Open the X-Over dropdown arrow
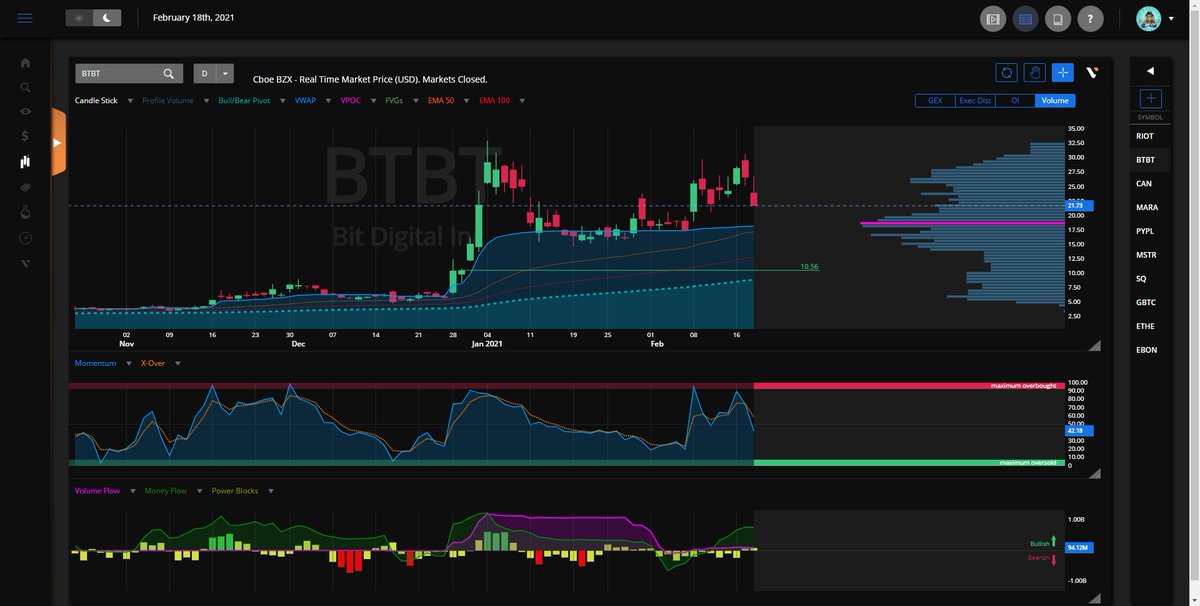 tap(178, 363)
